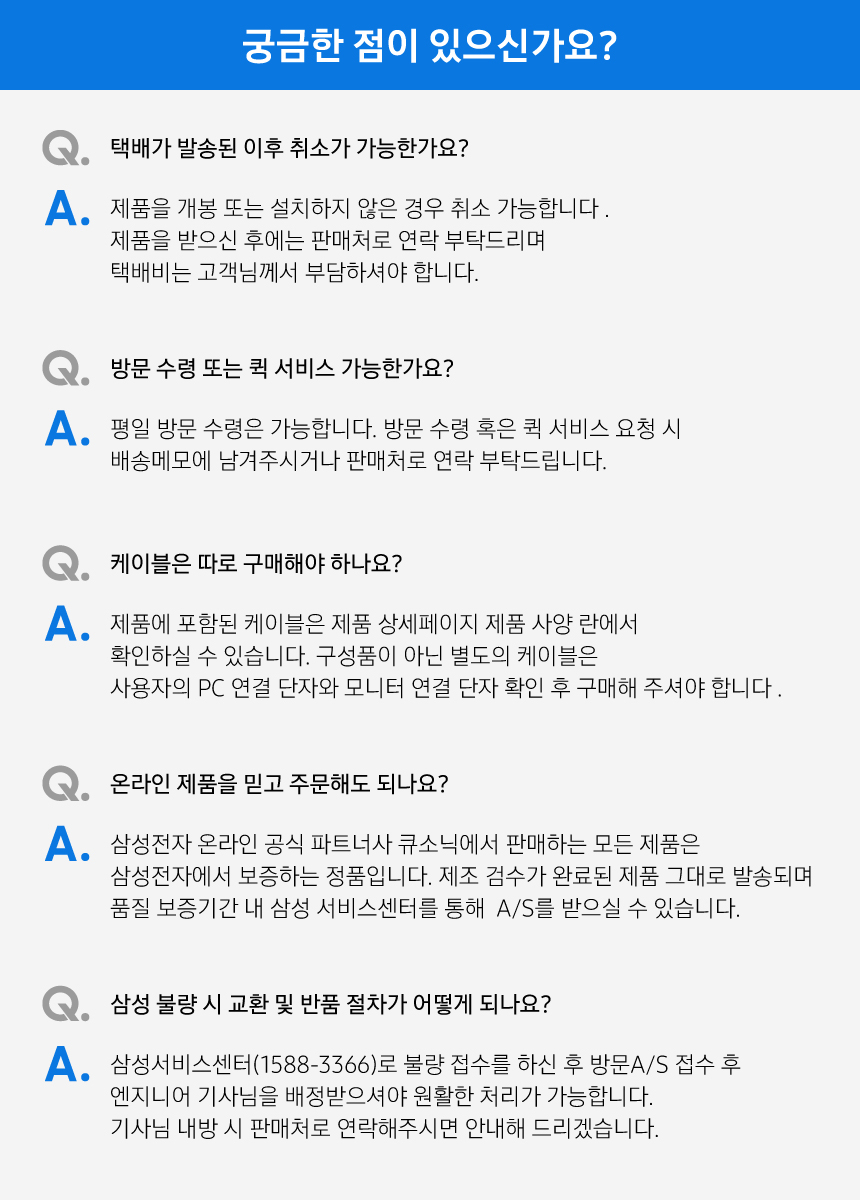Click the line 품질 보증기간 내 삼성 서비스센터를 통해 A/S
Screen dimensions: 860x1200
[x=425, y=910]
